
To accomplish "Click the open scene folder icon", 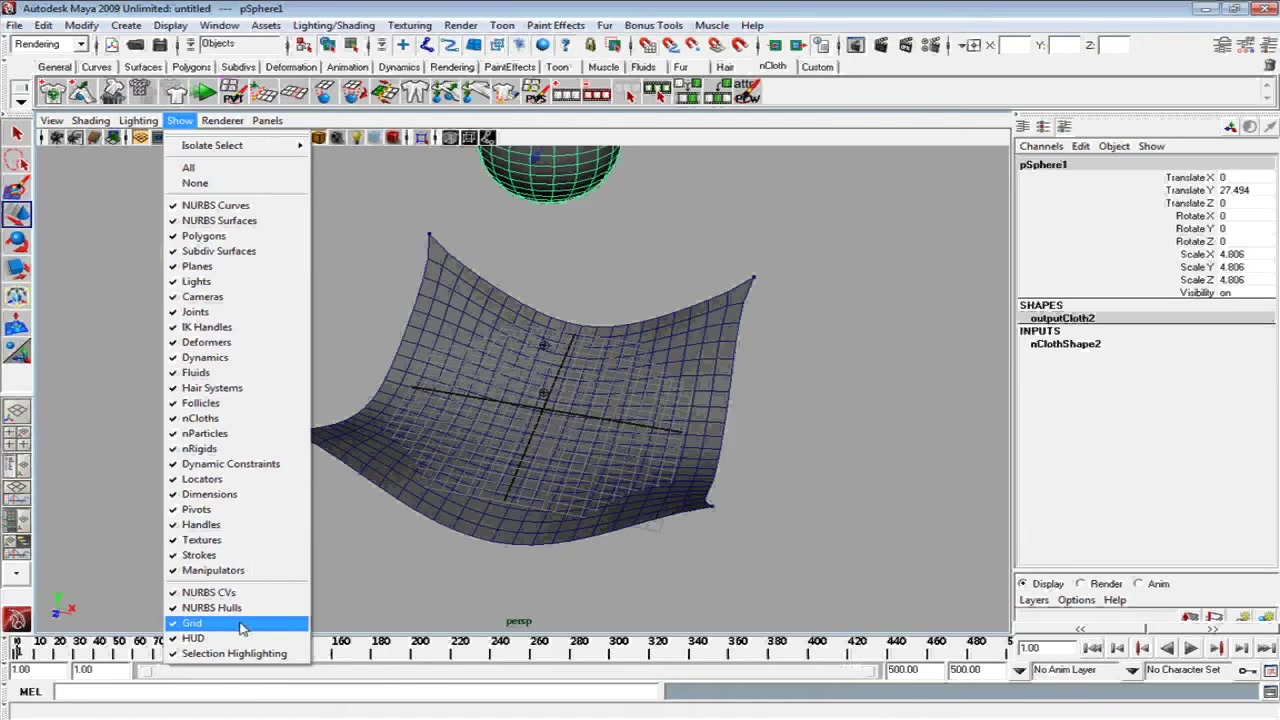I will pos(135,45).
